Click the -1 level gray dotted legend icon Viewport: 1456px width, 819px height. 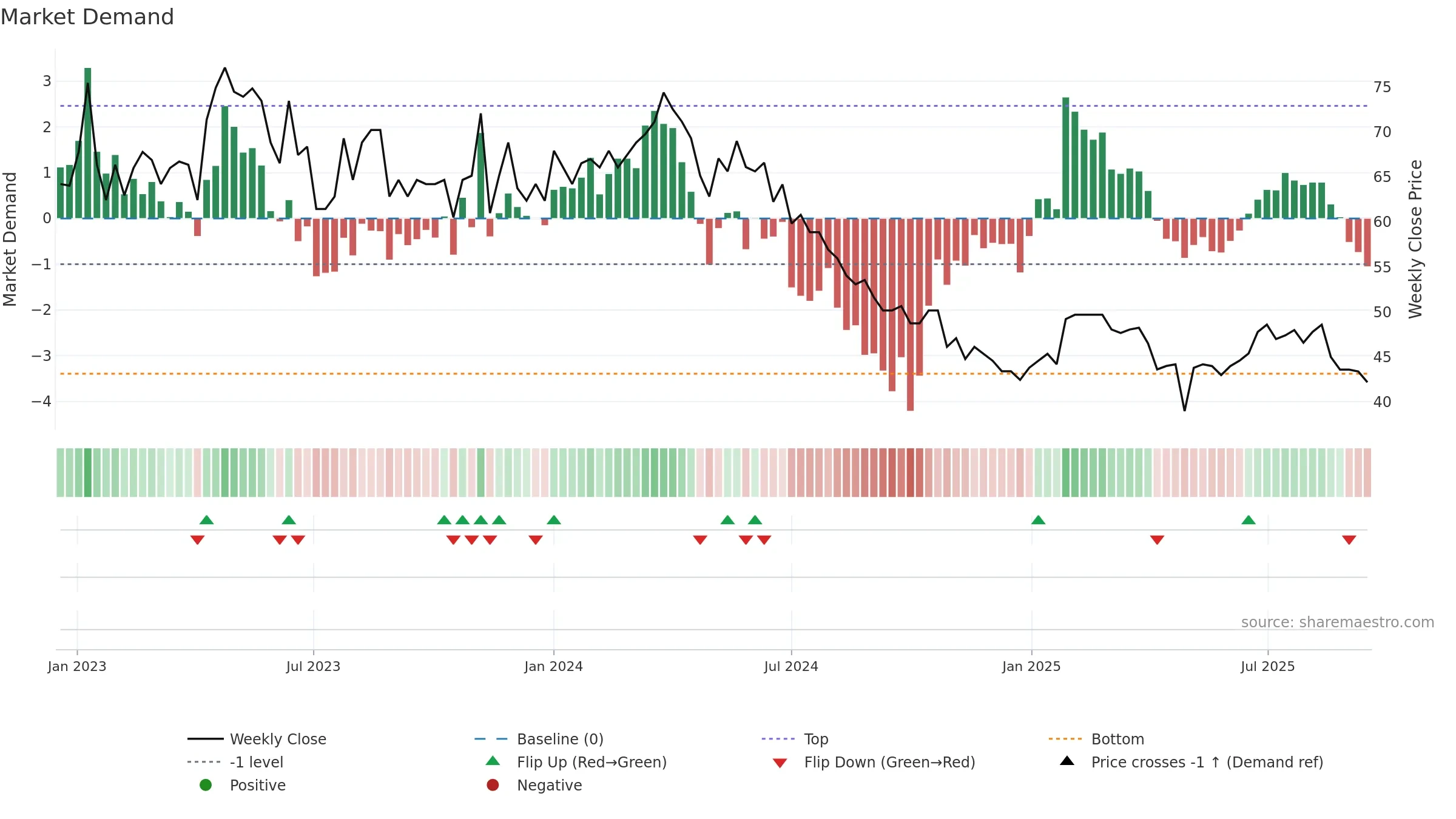pyautogui.click(x=204, y=762)
